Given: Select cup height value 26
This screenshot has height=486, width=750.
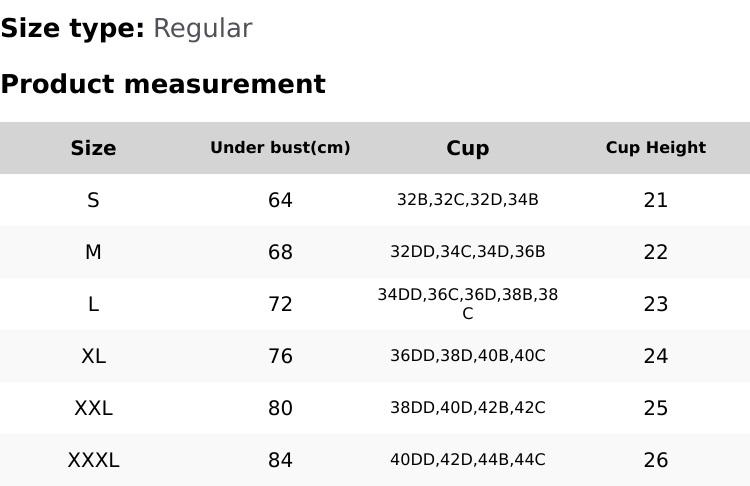Looking at the screenshot, I should (655, 460).
